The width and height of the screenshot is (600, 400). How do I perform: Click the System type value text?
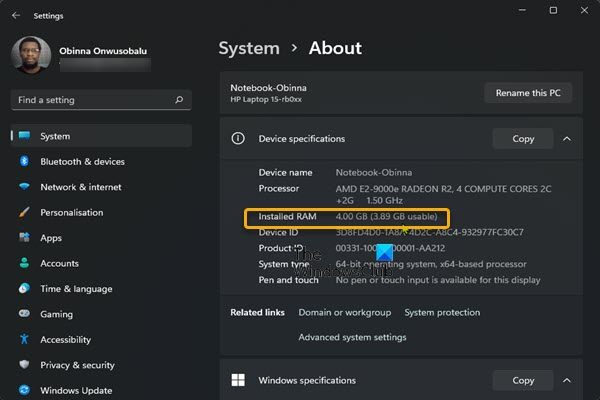click(431, 264)
